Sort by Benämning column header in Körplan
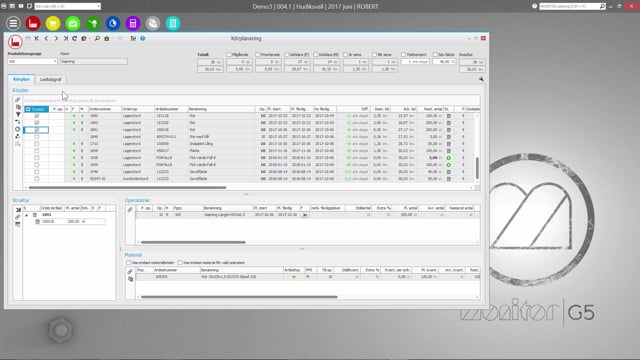640x360 pixels. [222, 109]
